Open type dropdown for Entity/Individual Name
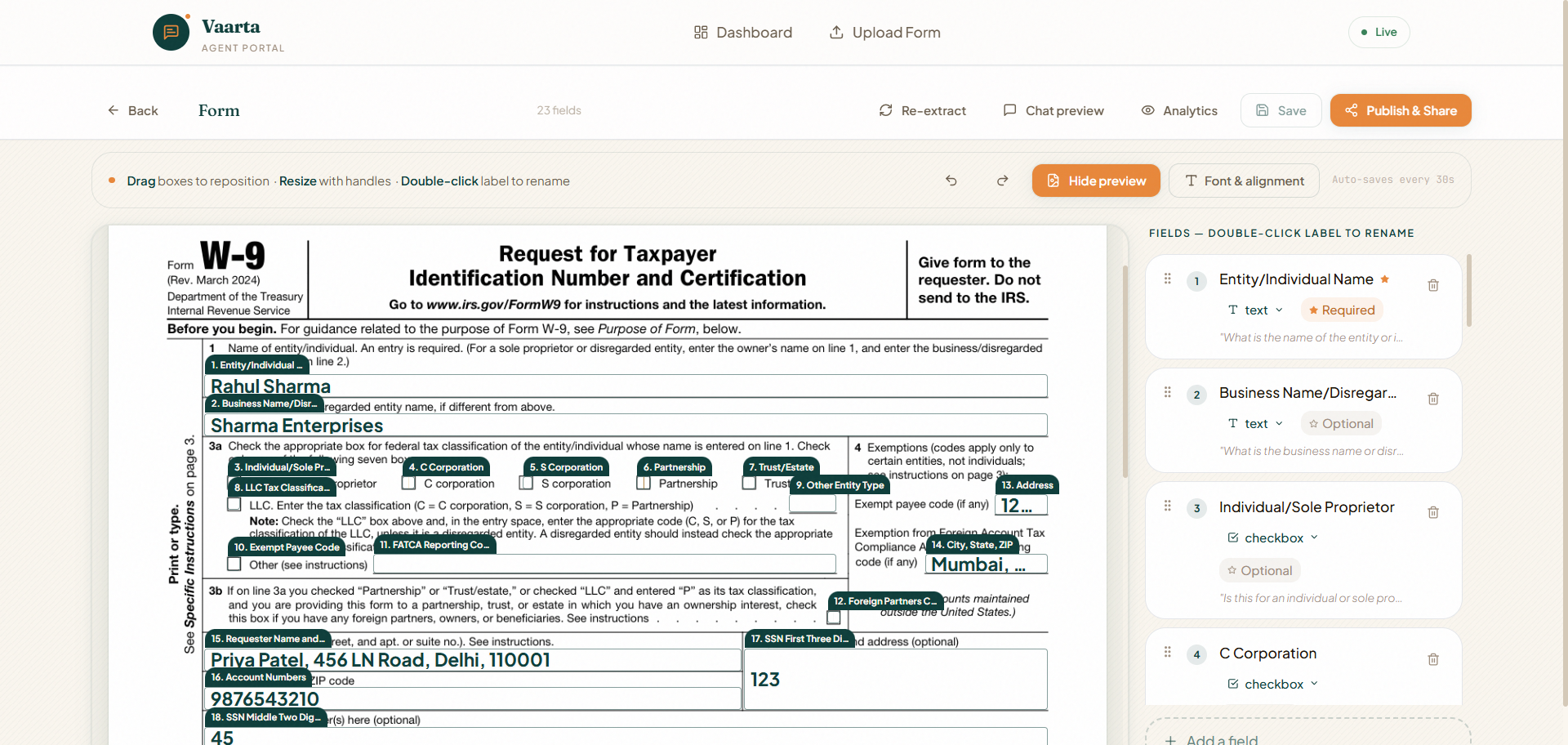 1256,310
